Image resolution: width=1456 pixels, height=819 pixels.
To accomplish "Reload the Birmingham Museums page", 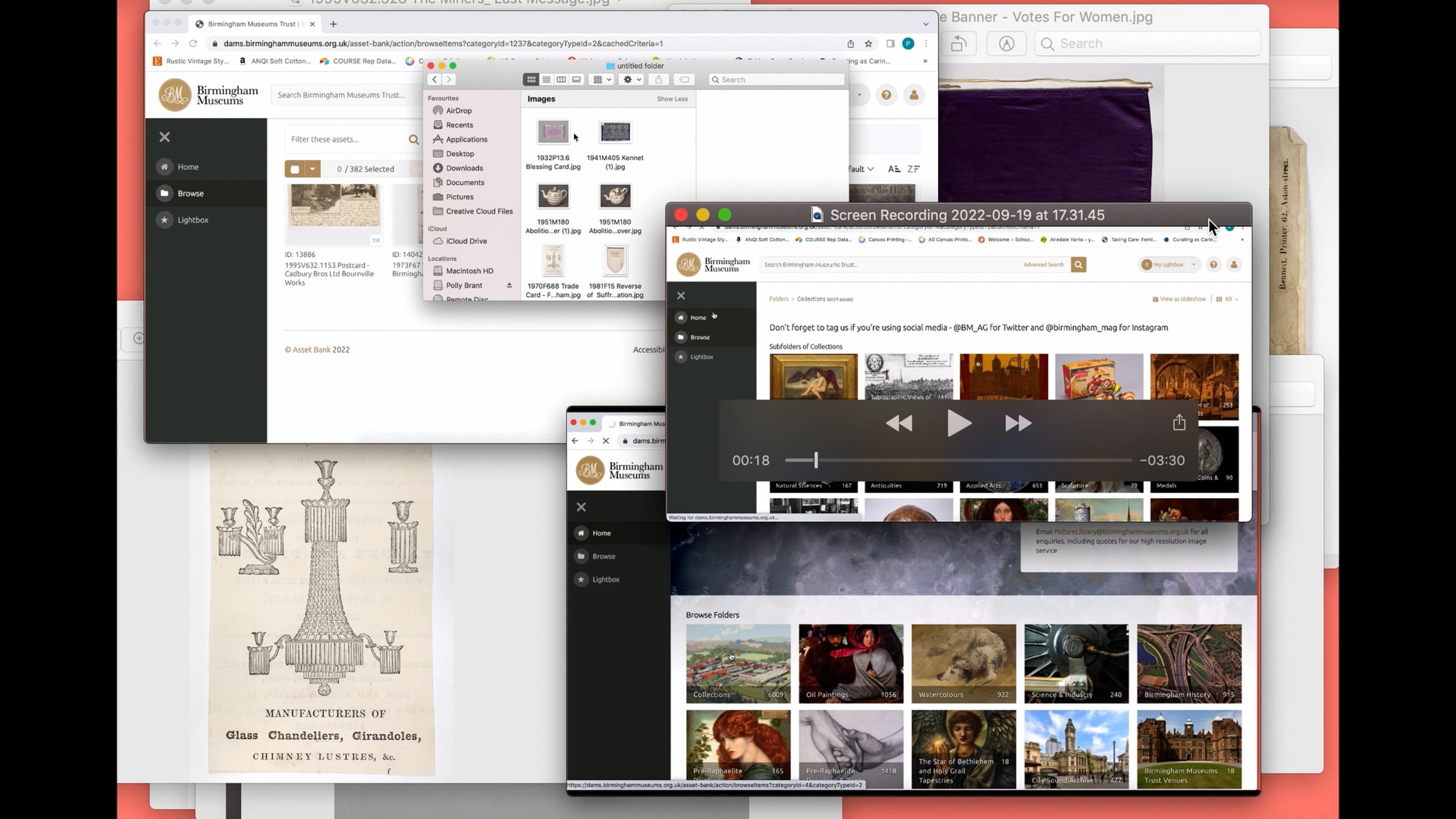I will pos(193,44).
